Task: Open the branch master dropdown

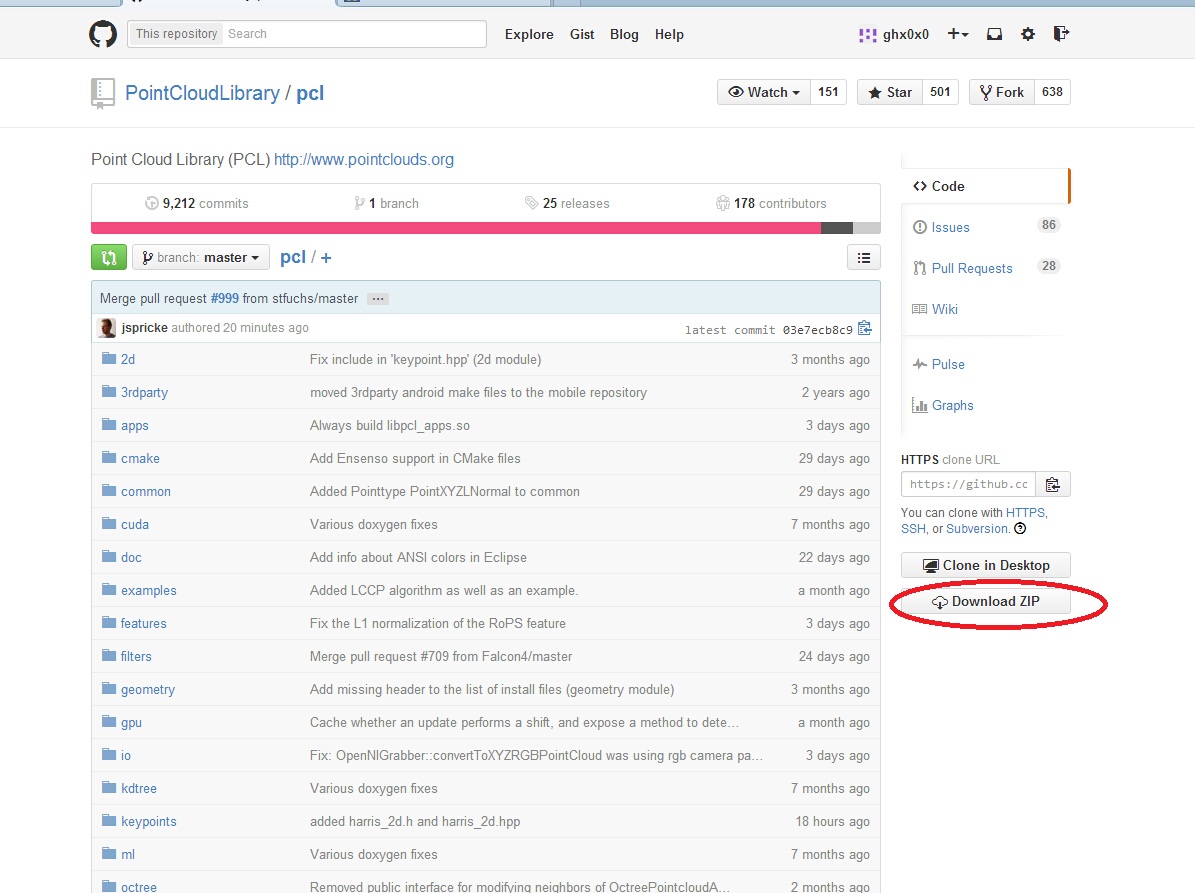Action: pos(200,258)
